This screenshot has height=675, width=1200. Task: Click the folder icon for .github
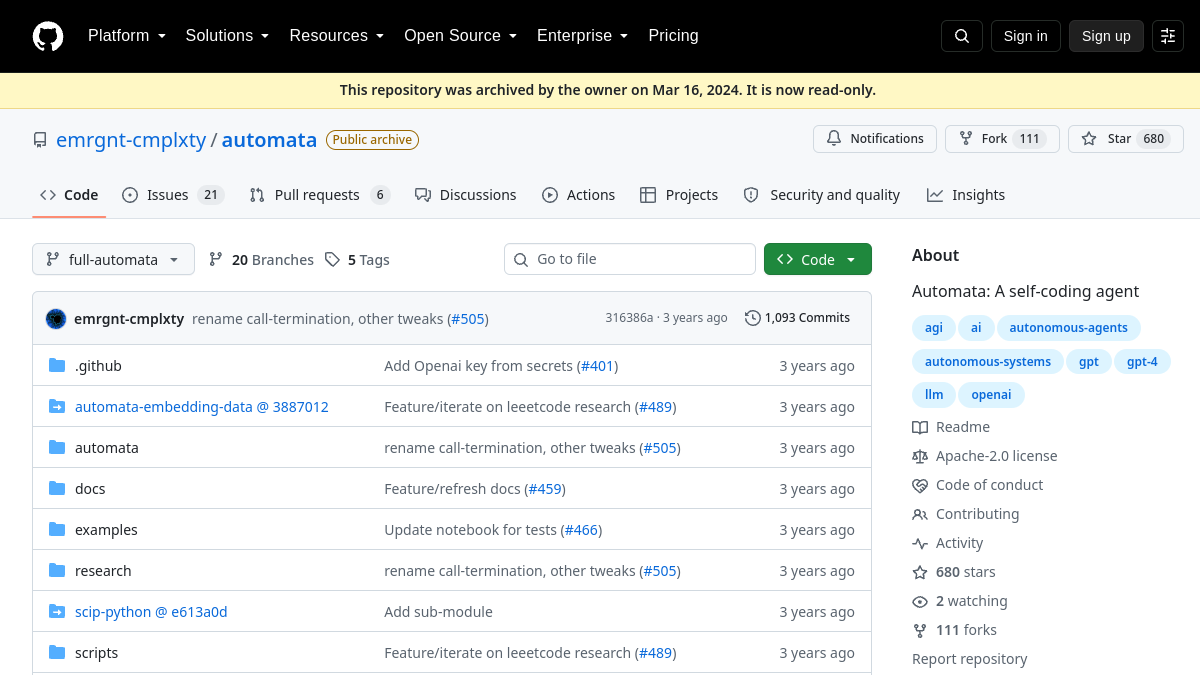[57, 366]
